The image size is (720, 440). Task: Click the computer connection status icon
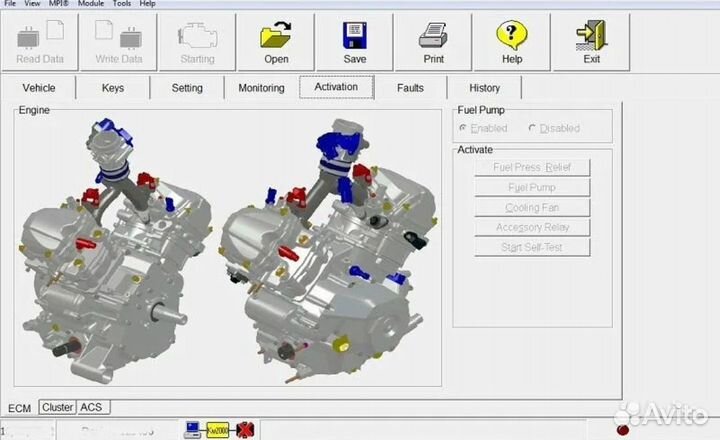click(x=193, y=429)
